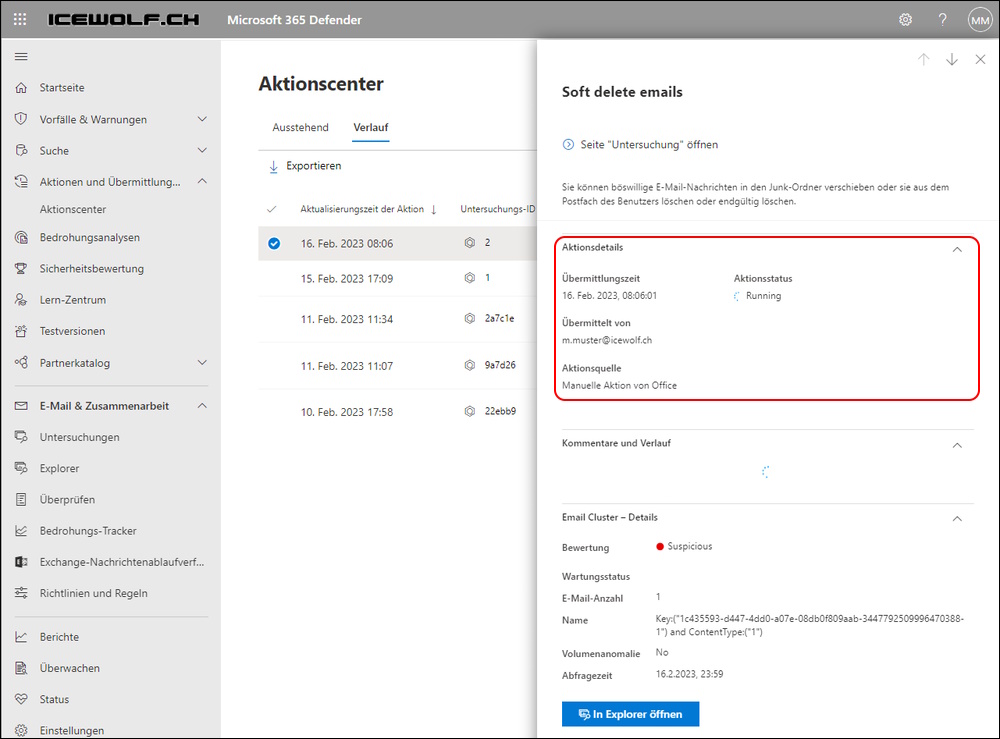Click the Microsoft 365 Defender title

coord(294,20)
